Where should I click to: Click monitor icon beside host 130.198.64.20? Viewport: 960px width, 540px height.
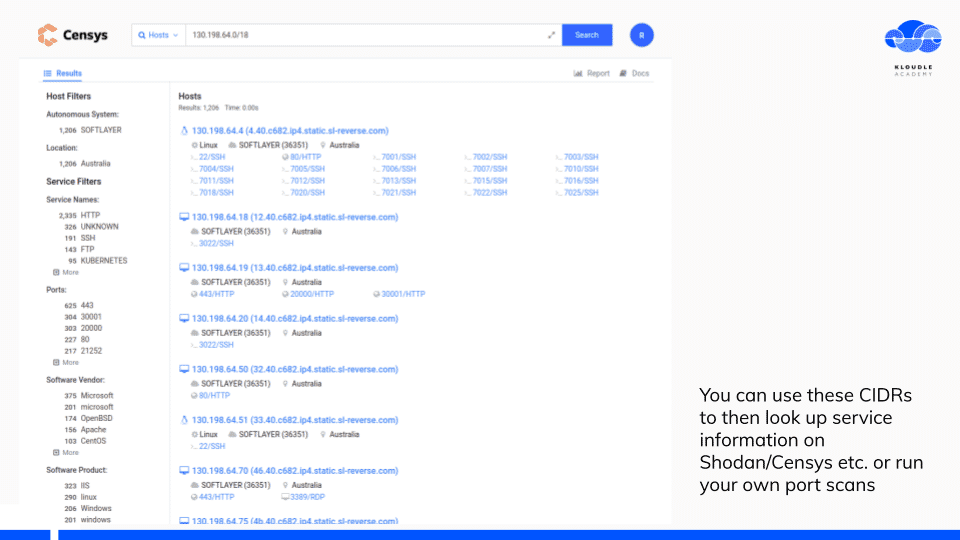click(184, 318)
